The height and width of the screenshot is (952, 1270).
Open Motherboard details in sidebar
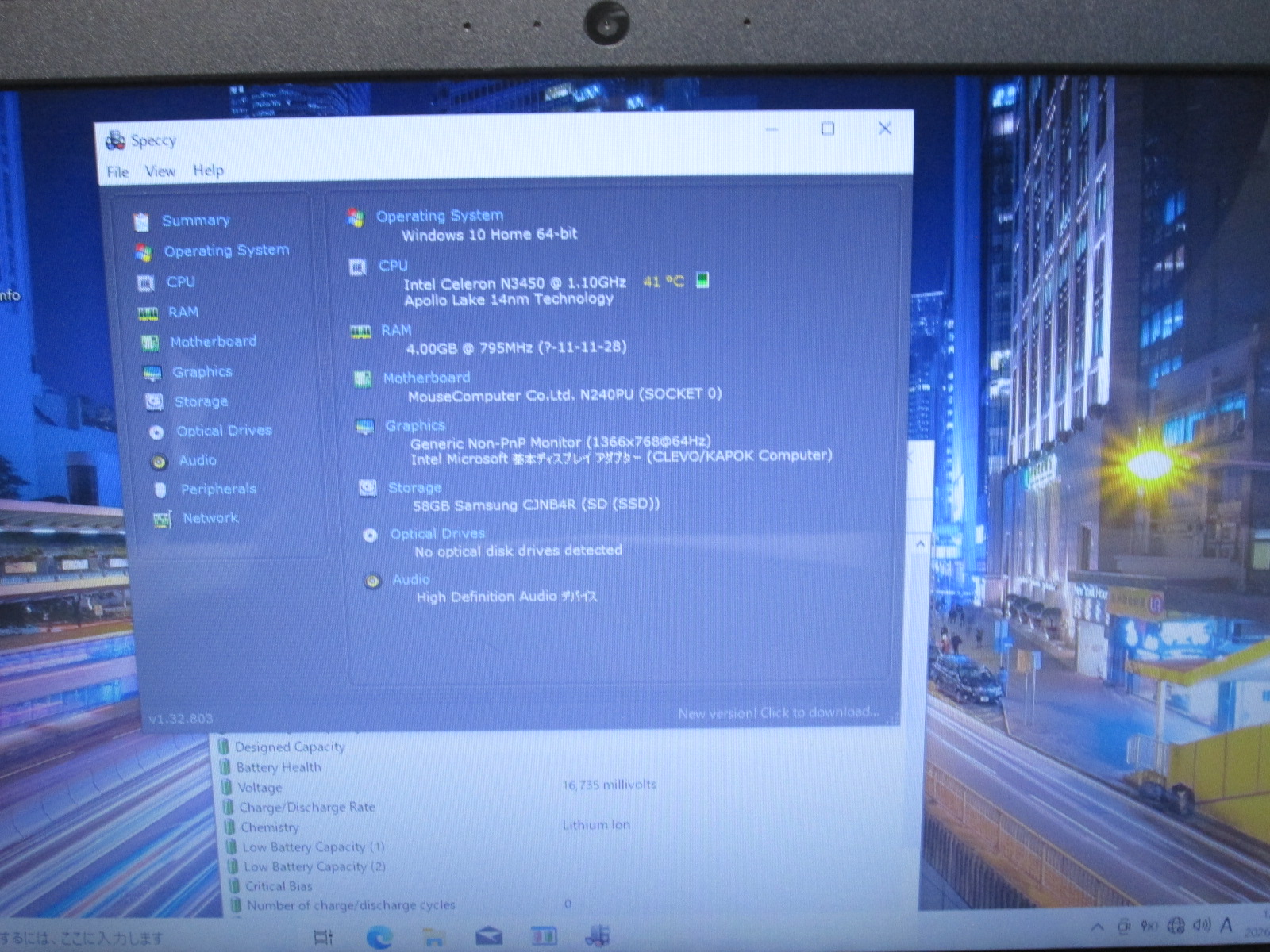(x=213, y=342)
